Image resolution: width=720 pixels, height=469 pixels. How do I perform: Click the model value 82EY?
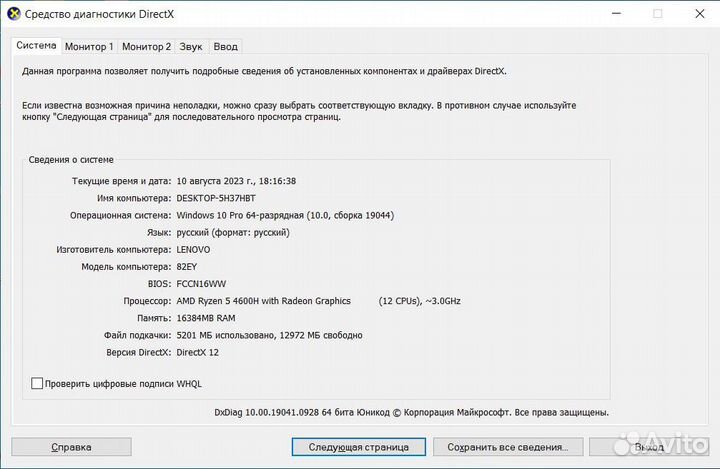click(x=186, y=266)
